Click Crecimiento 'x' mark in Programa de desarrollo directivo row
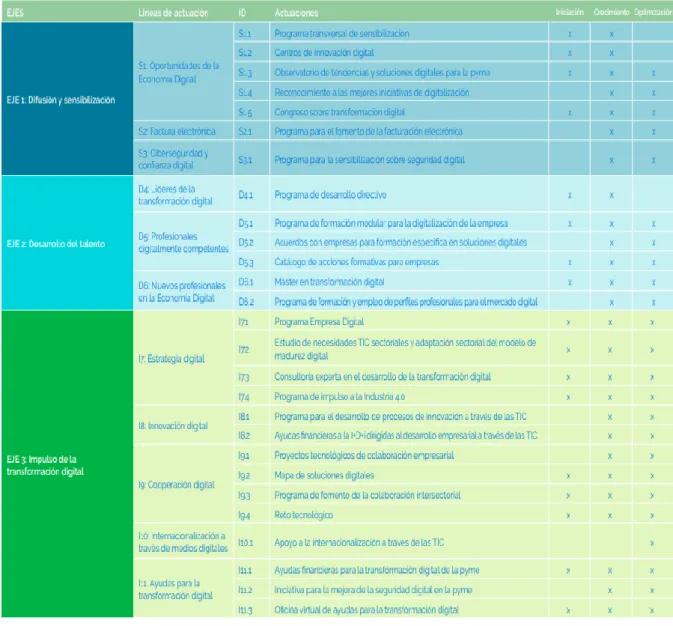This screenshot has height=626, width=673. click(611, 195)
